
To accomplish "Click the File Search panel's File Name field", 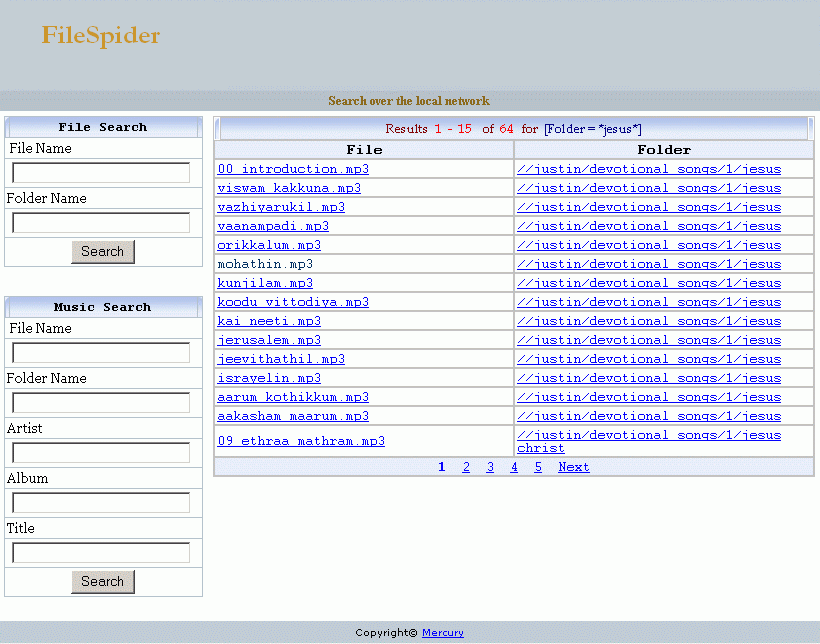I will tap(101, 173).
